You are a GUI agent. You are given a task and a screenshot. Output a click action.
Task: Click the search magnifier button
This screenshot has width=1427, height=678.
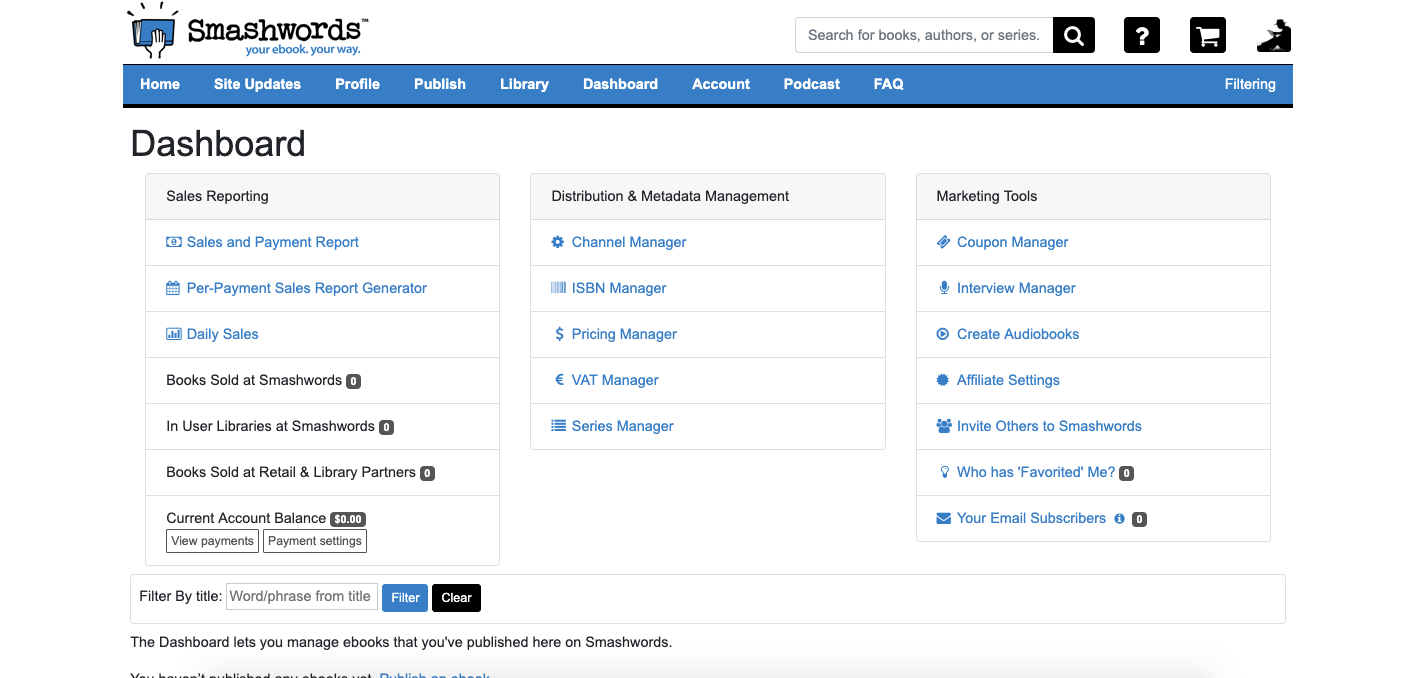(x=1074, y=35)
